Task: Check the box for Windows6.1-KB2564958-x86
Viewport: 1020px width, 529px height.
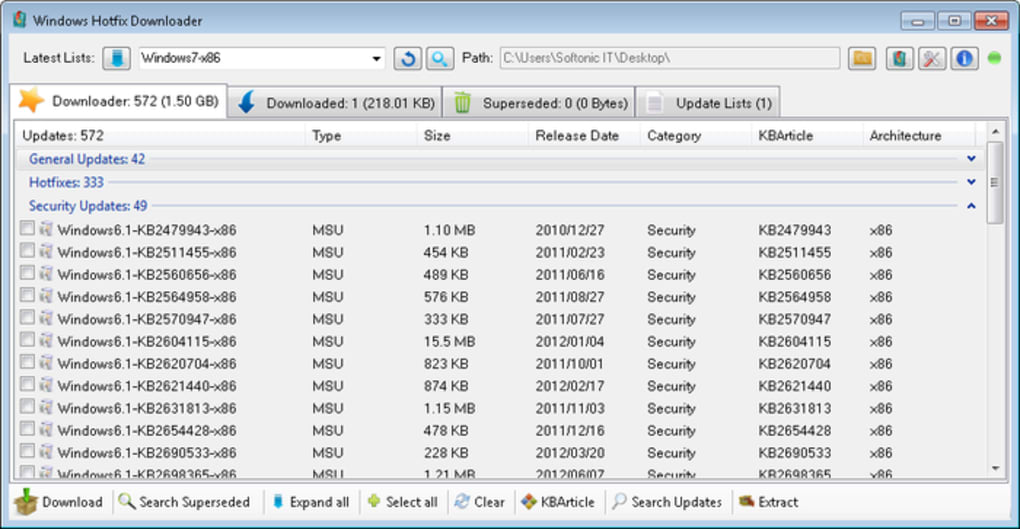Action: [27, 295]
